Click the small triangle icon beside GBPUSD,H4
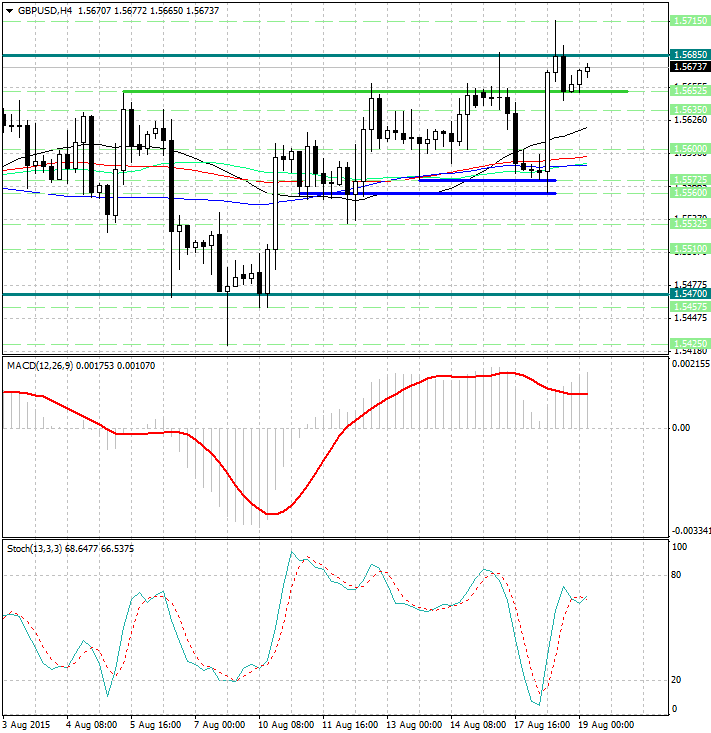This screenshot has height=733, width=711. pyautogui.click(x=8, y=10)
